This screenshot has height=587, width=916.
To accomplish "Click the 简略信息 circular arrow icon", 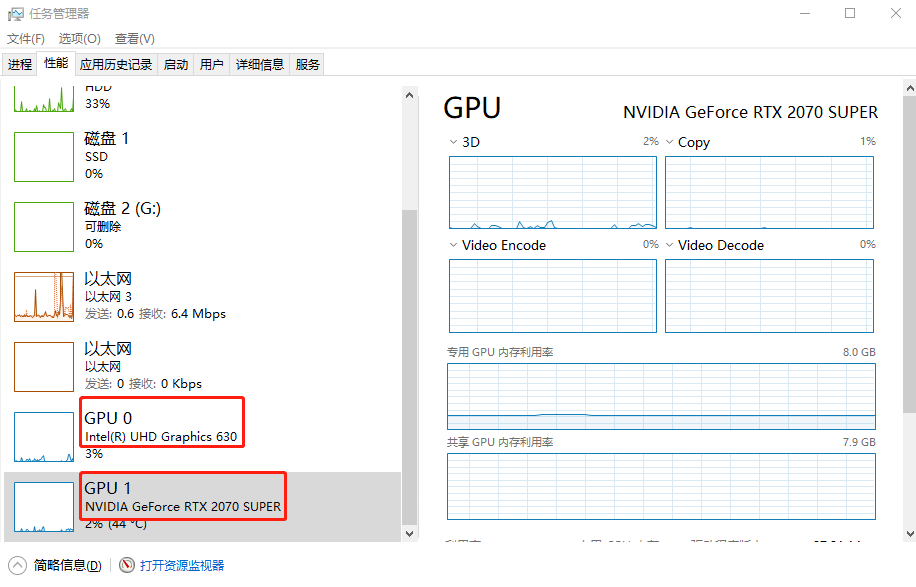I will coord(18,565).
